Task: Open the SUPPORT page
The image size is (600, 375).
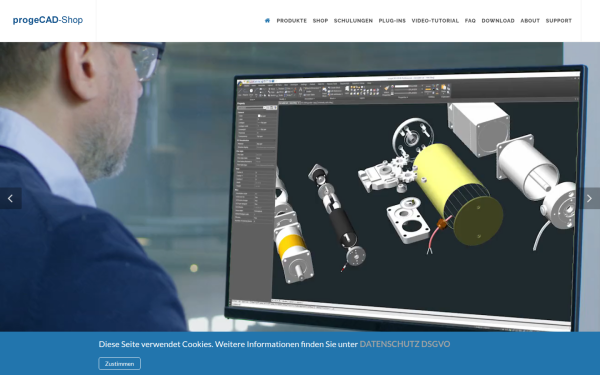Action: pyautogui.click(x=559, y=21)
